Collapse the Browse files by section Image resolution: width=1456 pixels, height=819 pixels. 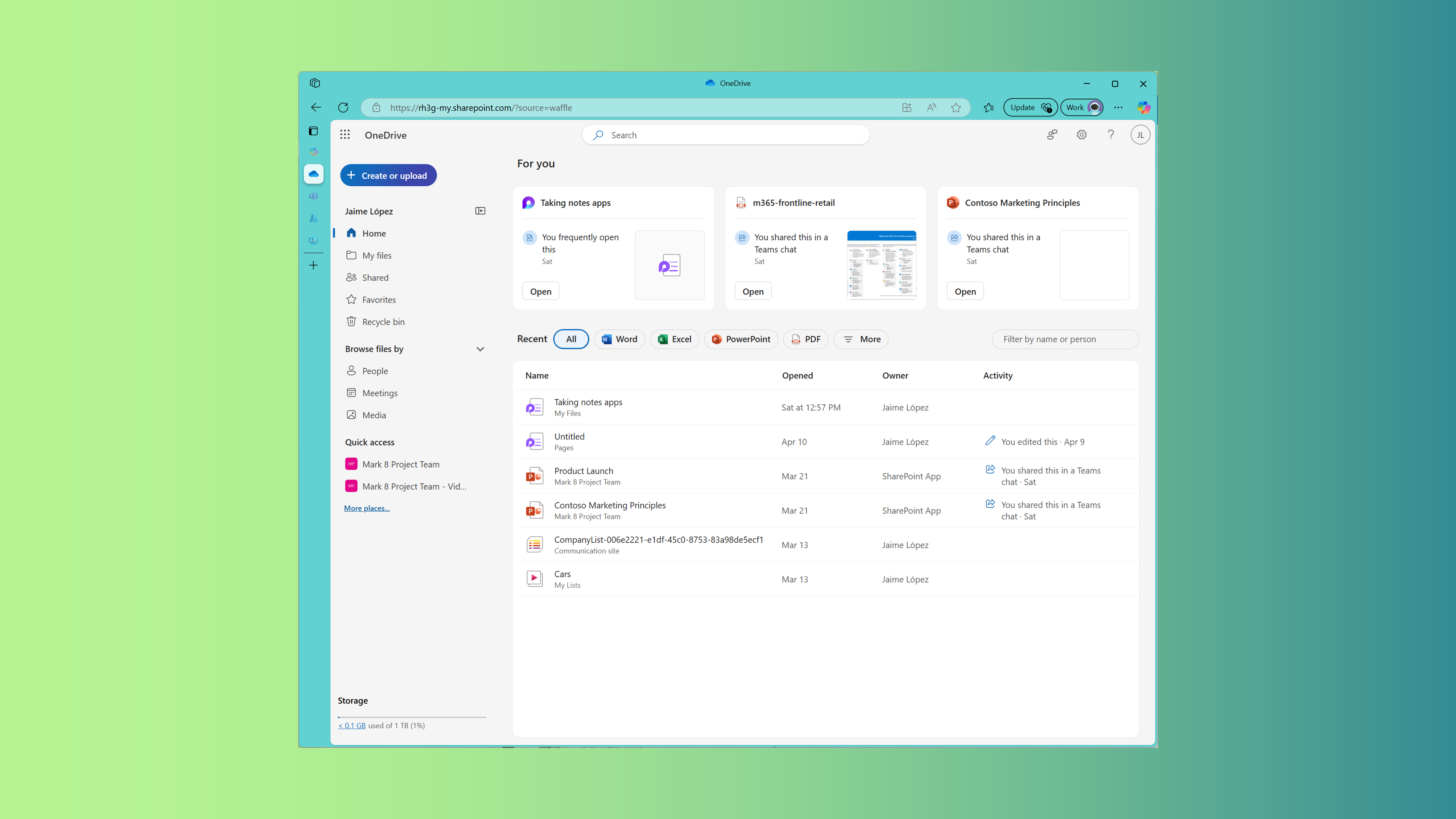click(480, 349)
